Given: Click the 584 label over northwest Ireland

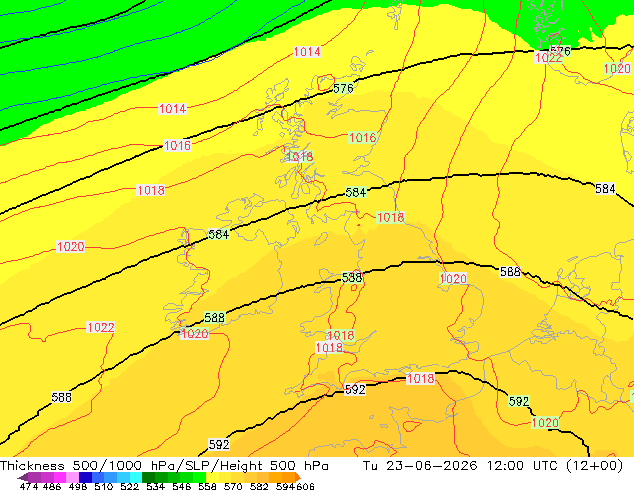Looking at the screenshot, I should click(x=219, y=234).
